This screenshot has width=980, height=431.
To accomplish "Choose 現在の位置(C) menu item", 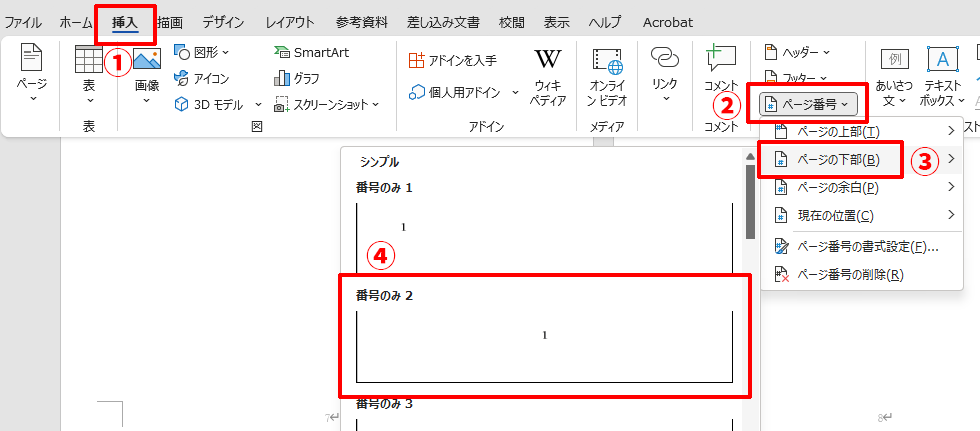I will [x=861, y=216].
